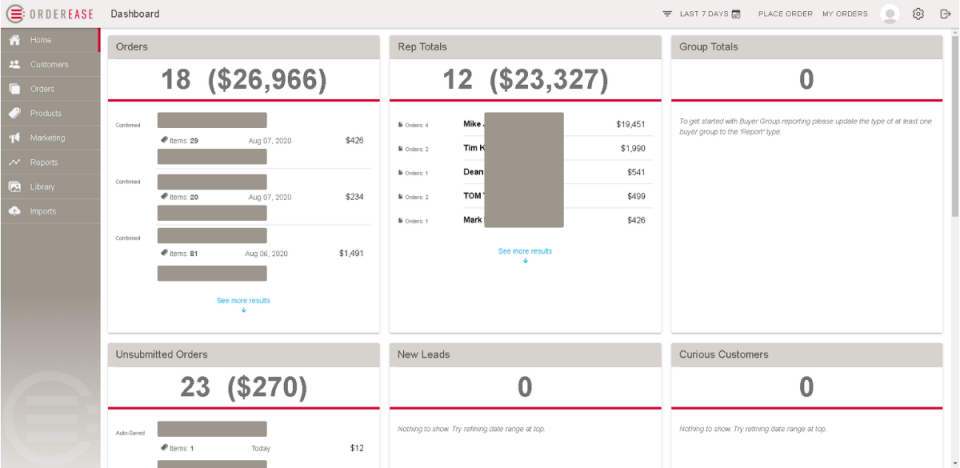Click the calendar icon beside Last 7 Days
The height and width of the screenshot is (468, 960).
pyautogui.click(x=736, y=14)
